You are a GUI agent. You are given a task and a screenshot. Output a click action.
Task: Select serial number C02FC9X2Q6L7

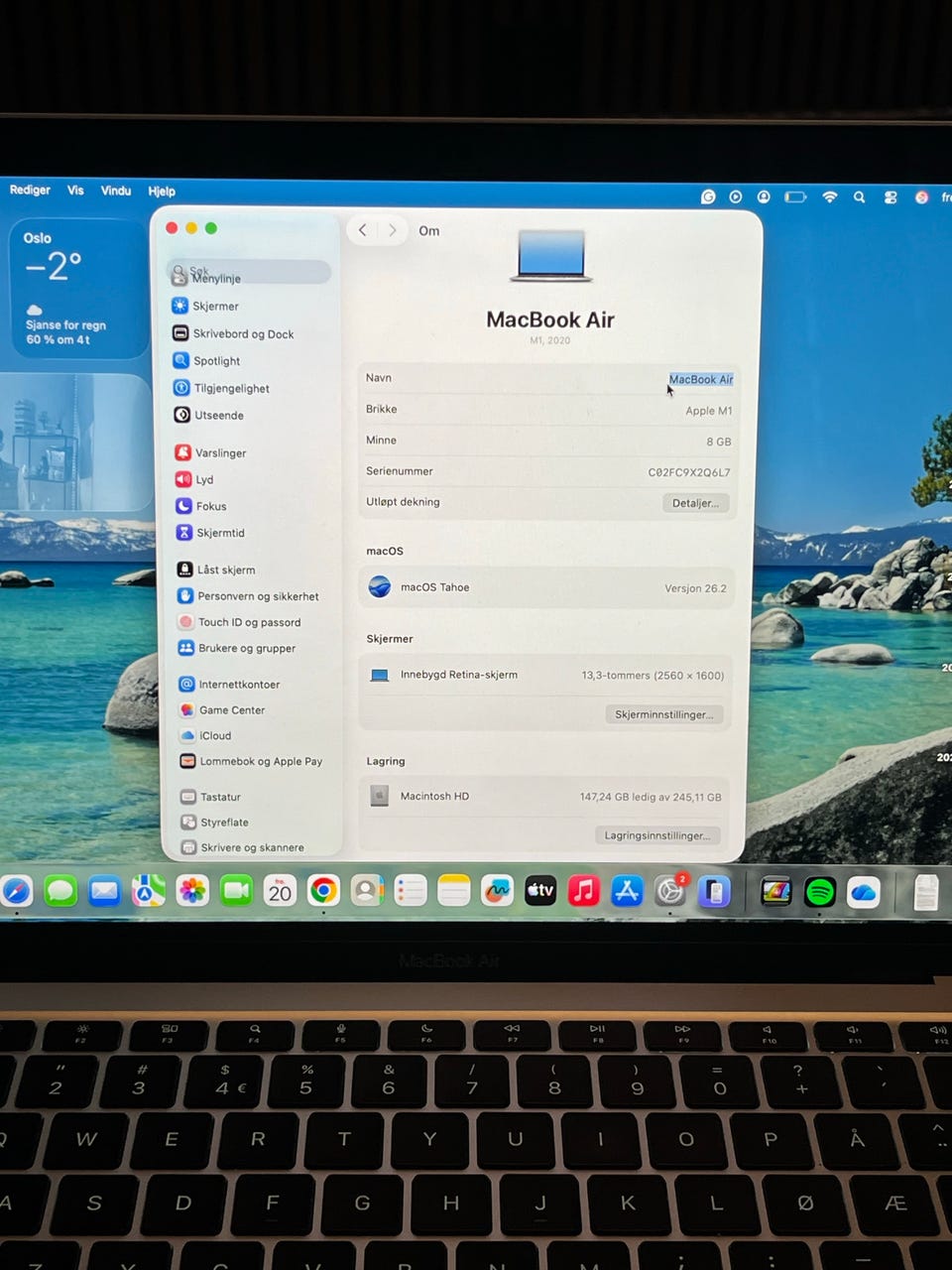(x=689, y=472)
